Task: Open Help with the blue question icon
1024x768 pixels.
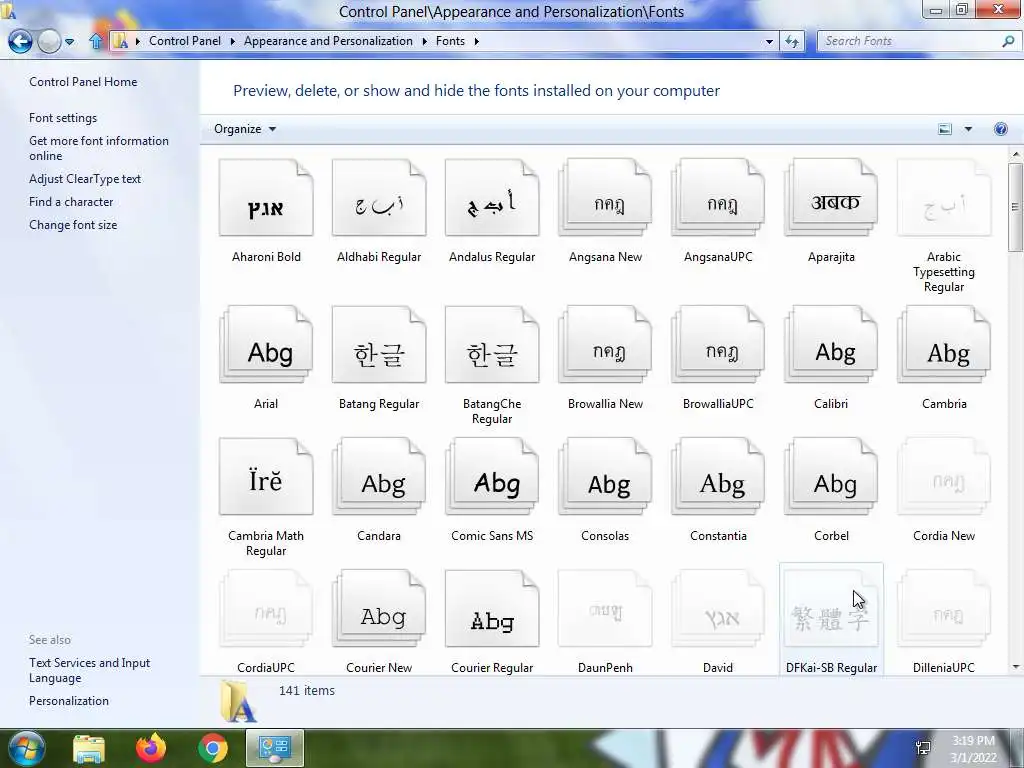Action: point(1000,129)
